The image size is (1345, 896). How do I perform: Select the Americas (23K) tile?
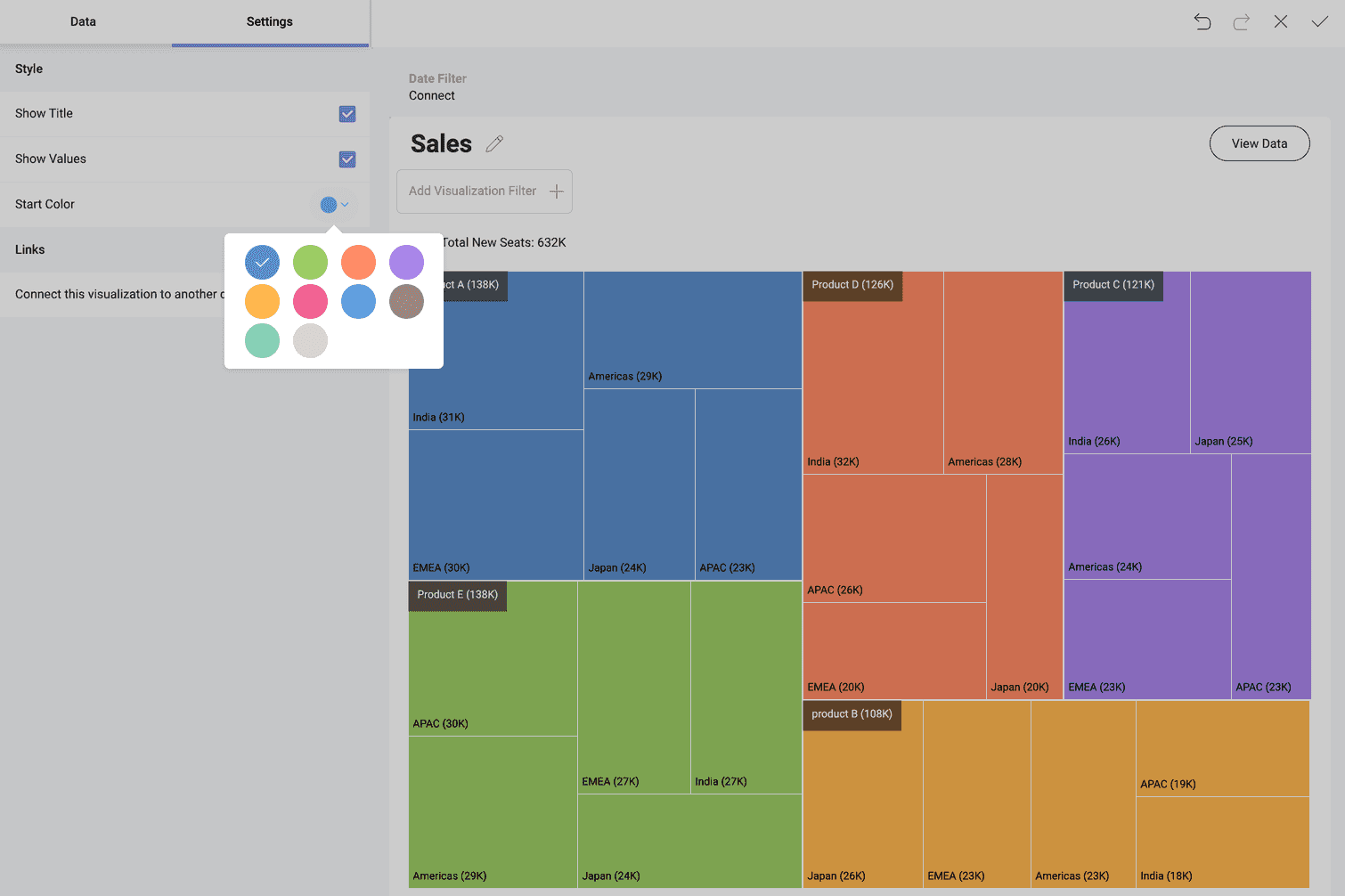(1083, 794)
